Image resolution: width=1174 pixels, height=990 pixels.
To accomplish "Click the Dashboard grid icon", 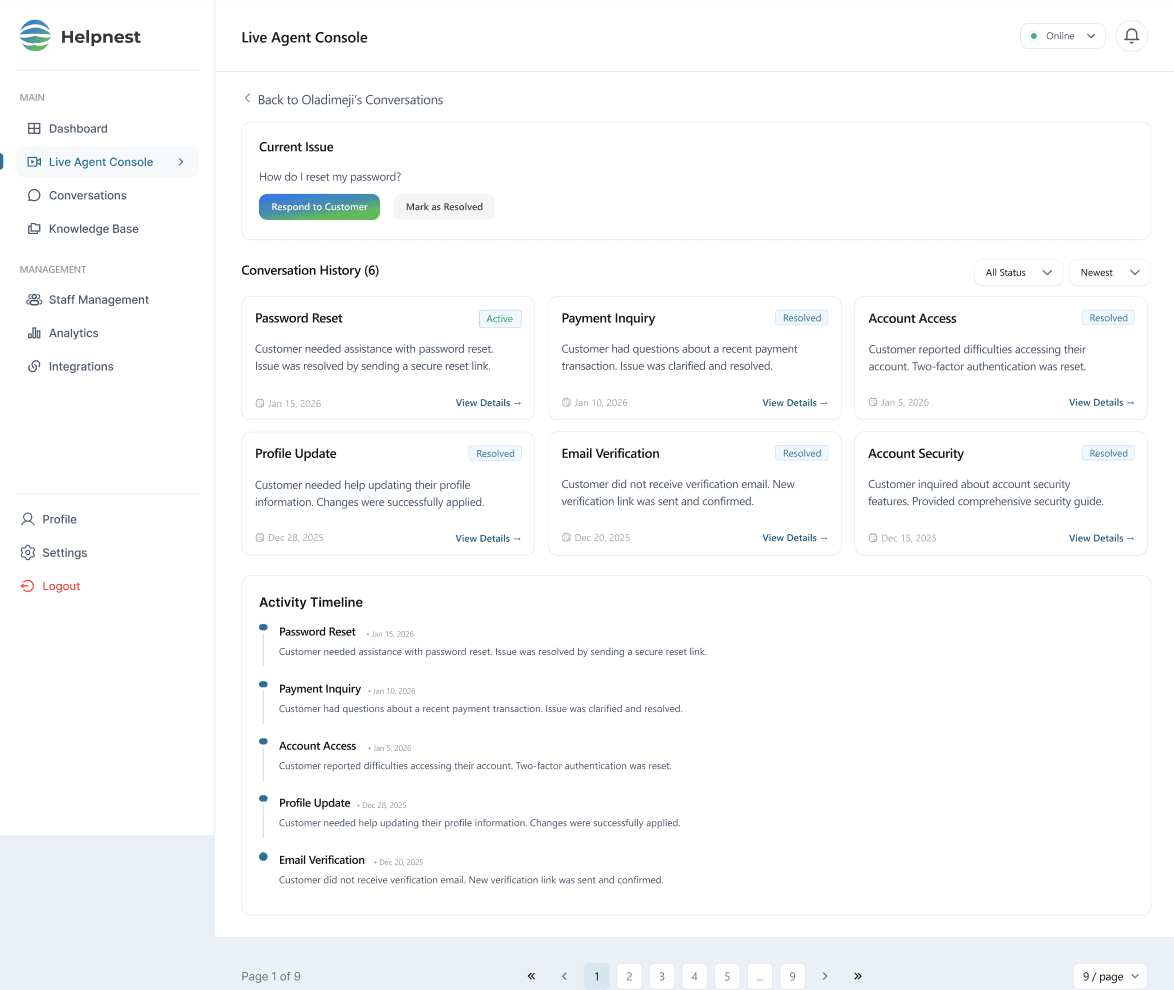I will pos(34,129).
